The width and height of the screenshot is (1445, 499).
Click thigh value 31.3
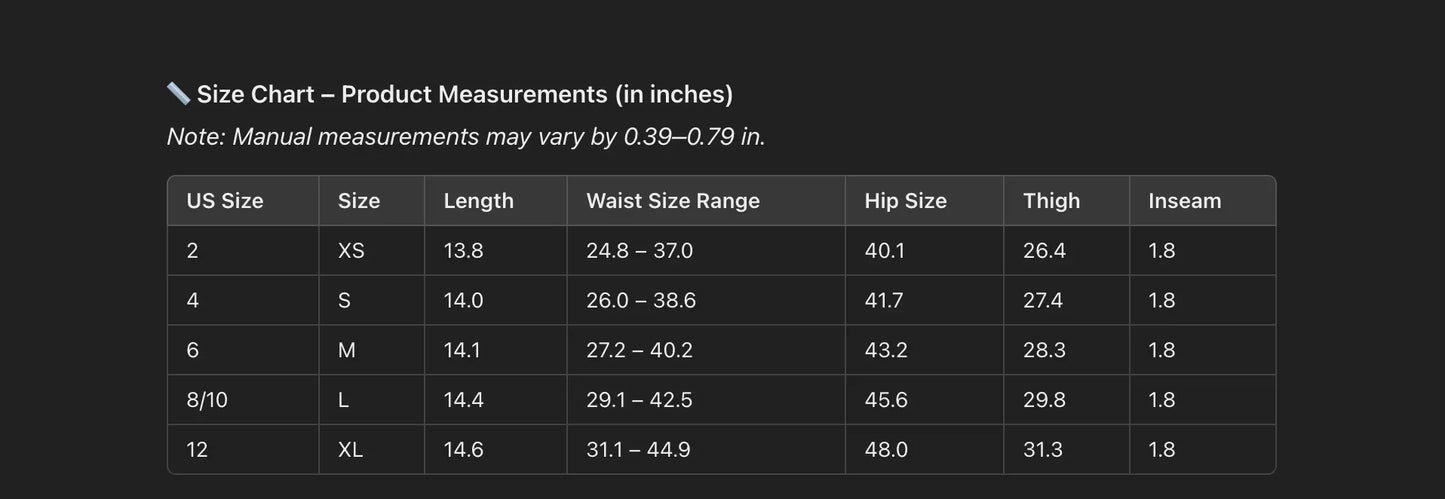[x=1043, y=450]
